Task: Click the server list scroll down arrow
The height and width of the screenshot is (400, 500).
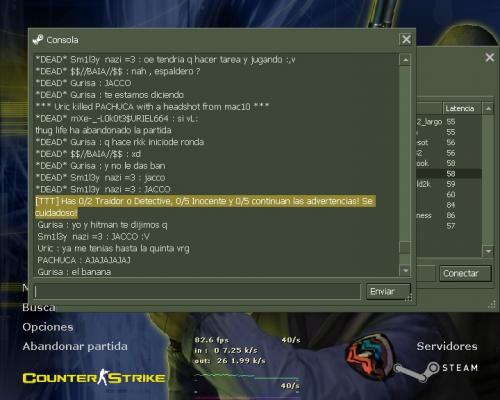Action: [488, 251]
